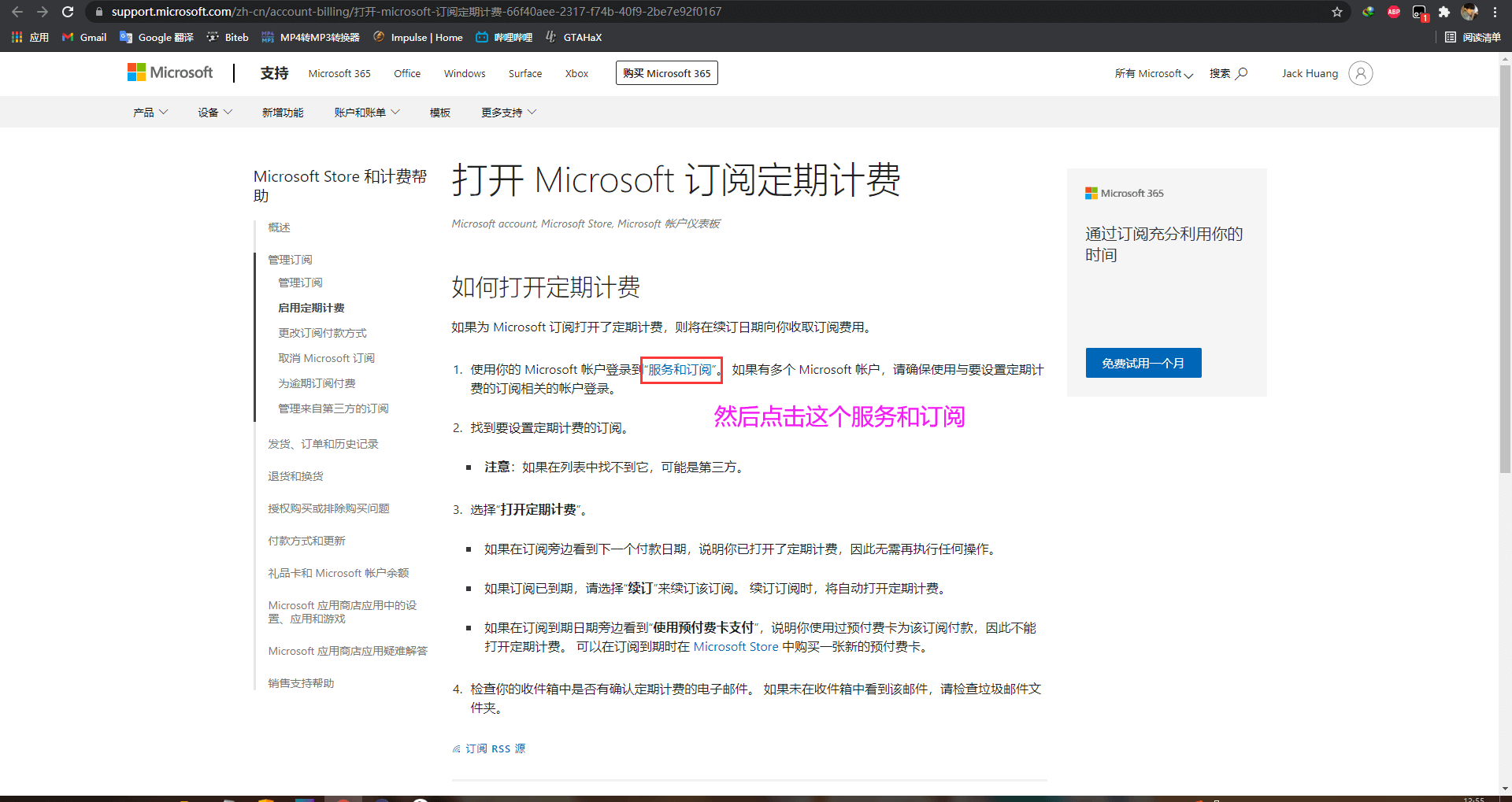
Task: Open 为逾期订阅付费 in the sidebar
Action: point(317,383)
